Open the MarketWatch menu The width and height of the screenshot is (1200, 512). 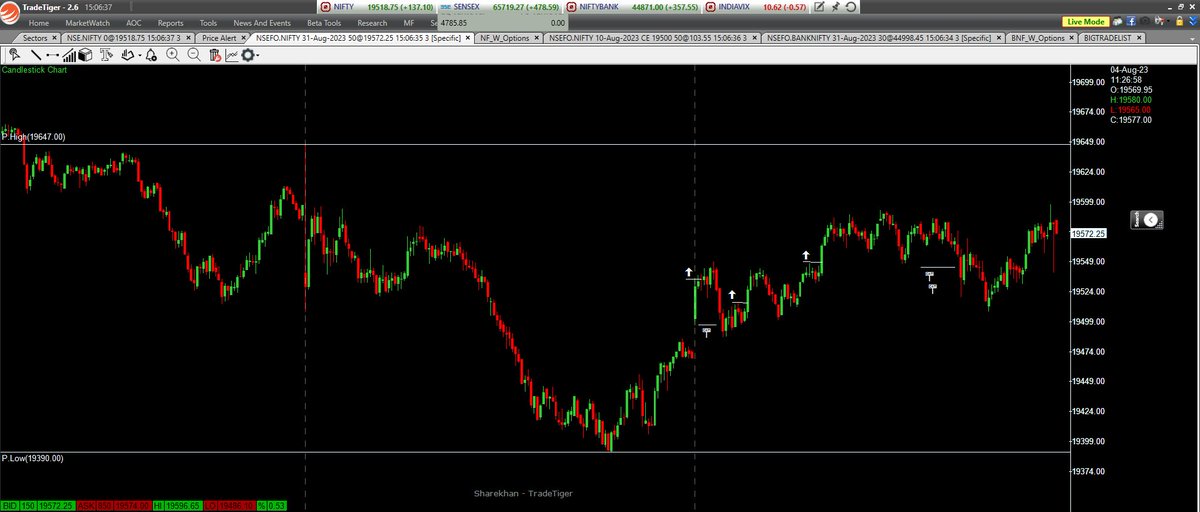pyautogui.click(x=89, y=22)
